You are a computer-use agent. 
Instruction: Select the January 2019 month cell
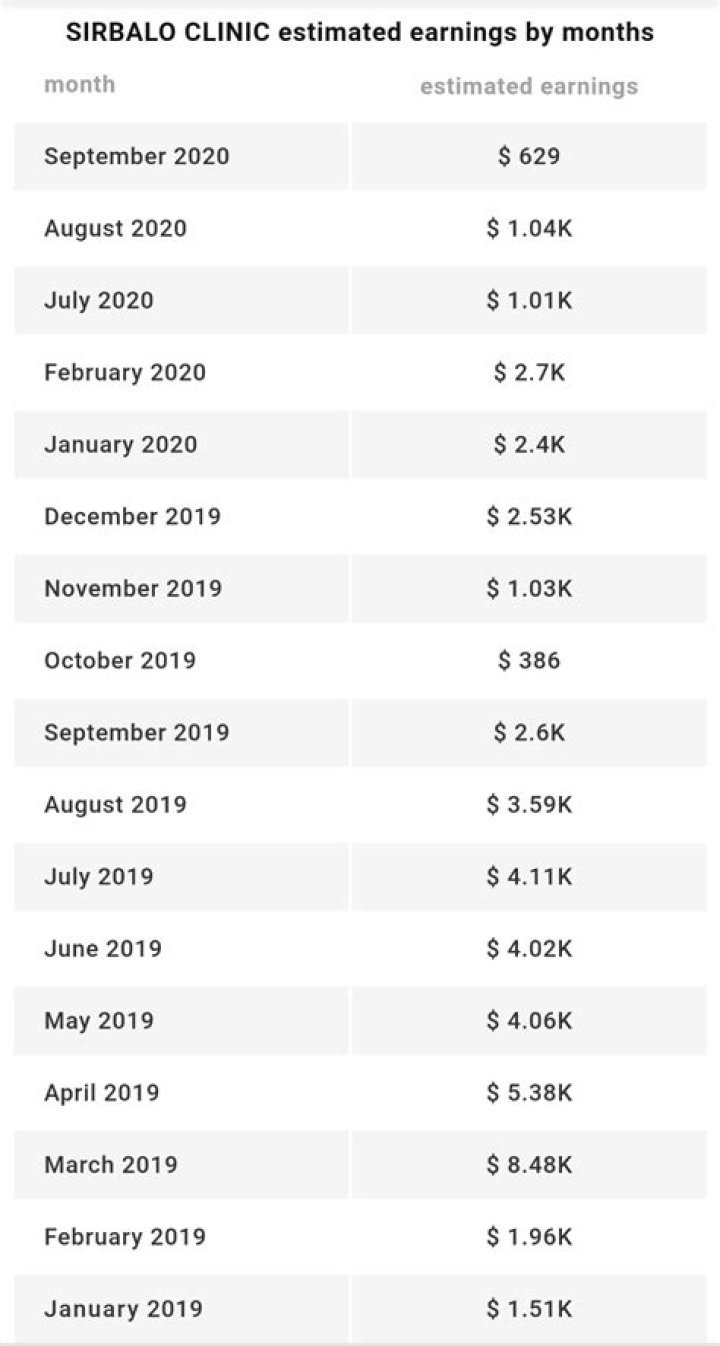[x=123, y=1308]
